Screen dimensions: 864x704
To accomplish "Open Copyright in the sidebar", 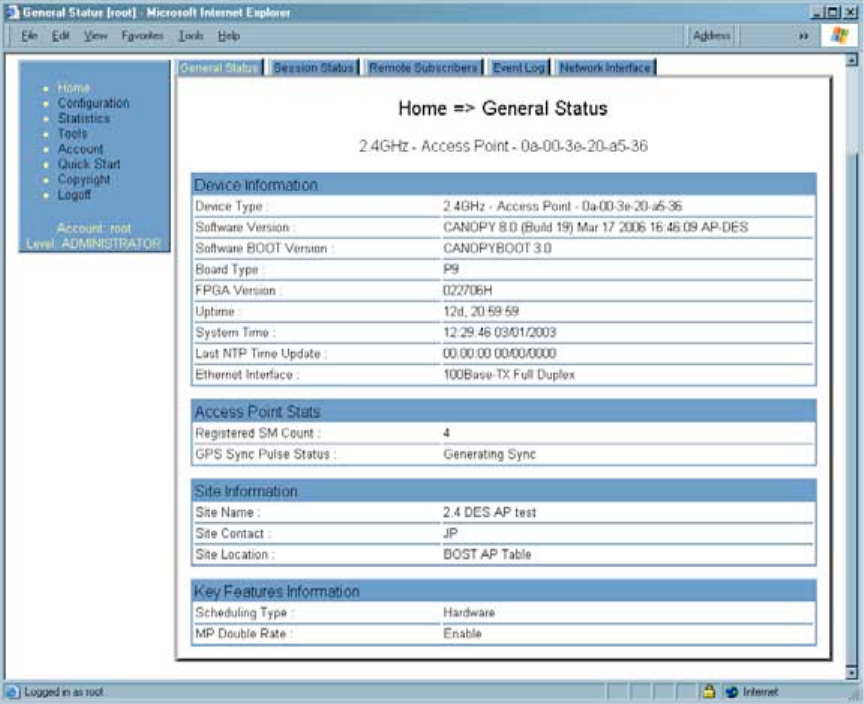I will click(x=84, y=179).
